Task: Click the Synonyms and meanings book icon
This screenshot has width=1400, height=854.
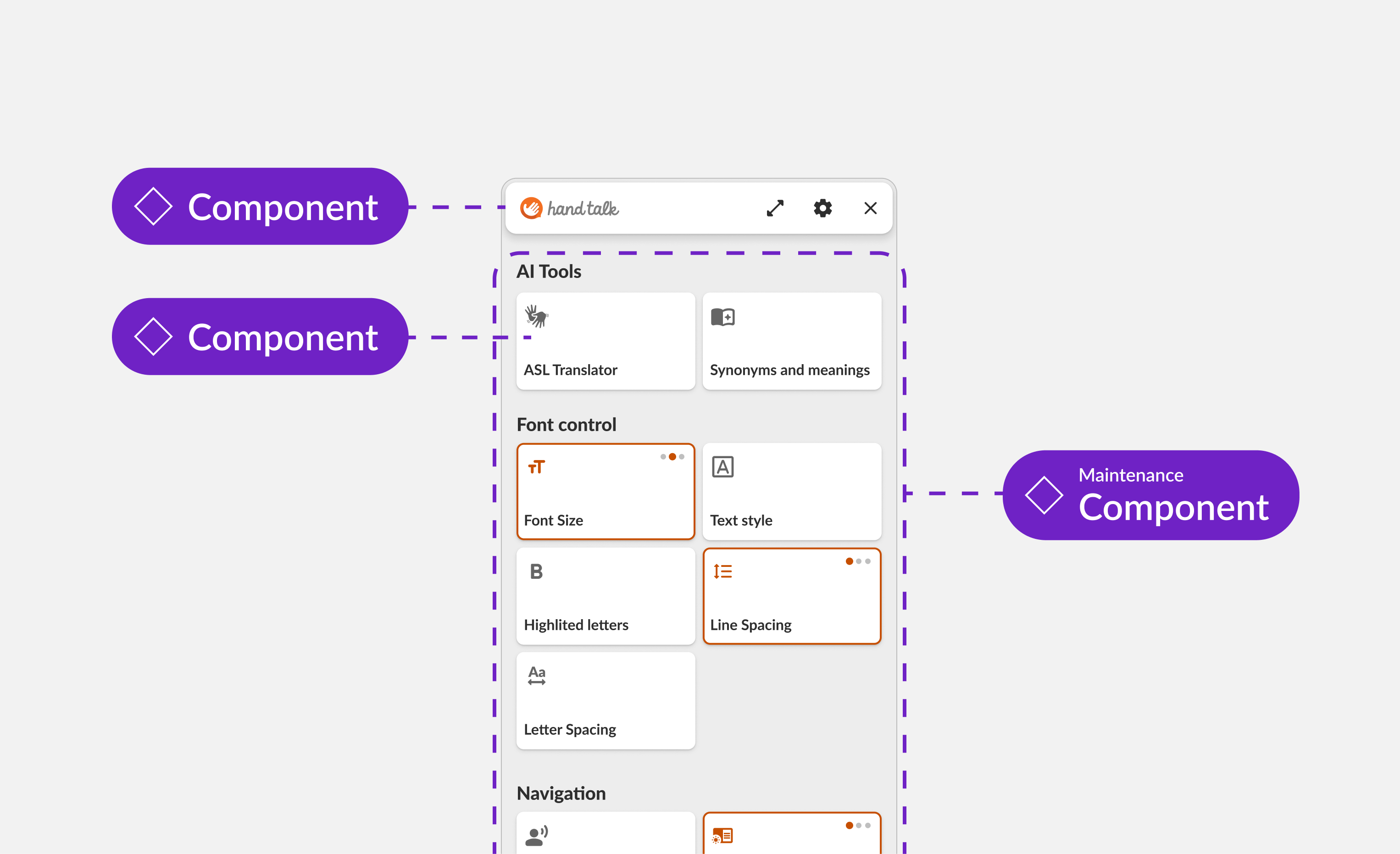Action: (x=722, y=316)
